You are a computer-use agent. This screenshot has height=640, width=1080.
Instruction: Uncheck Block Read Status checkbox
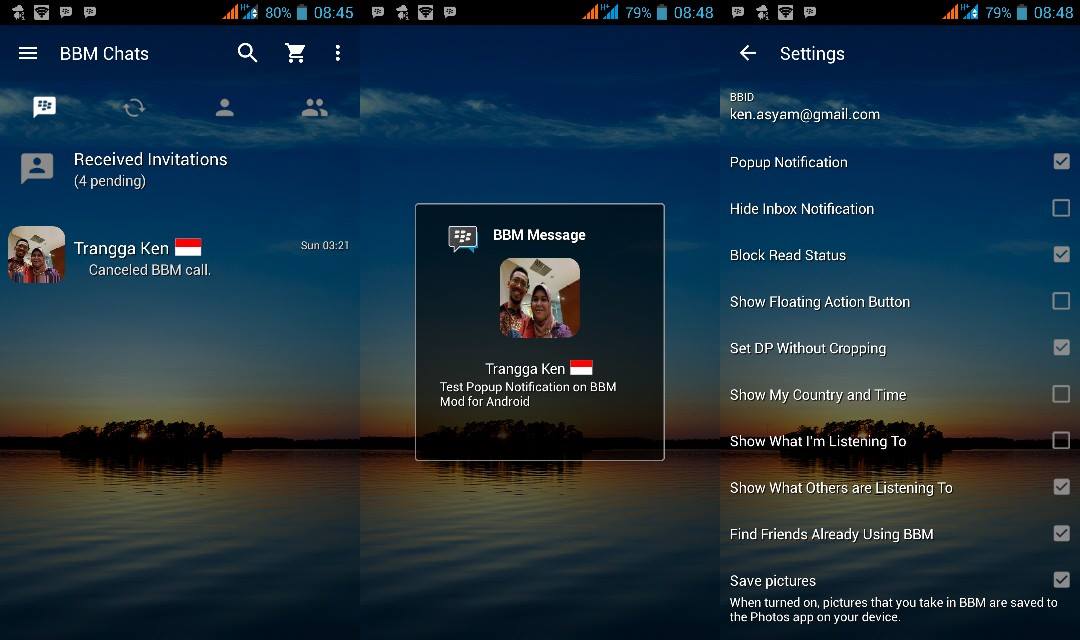point(1061,254)
